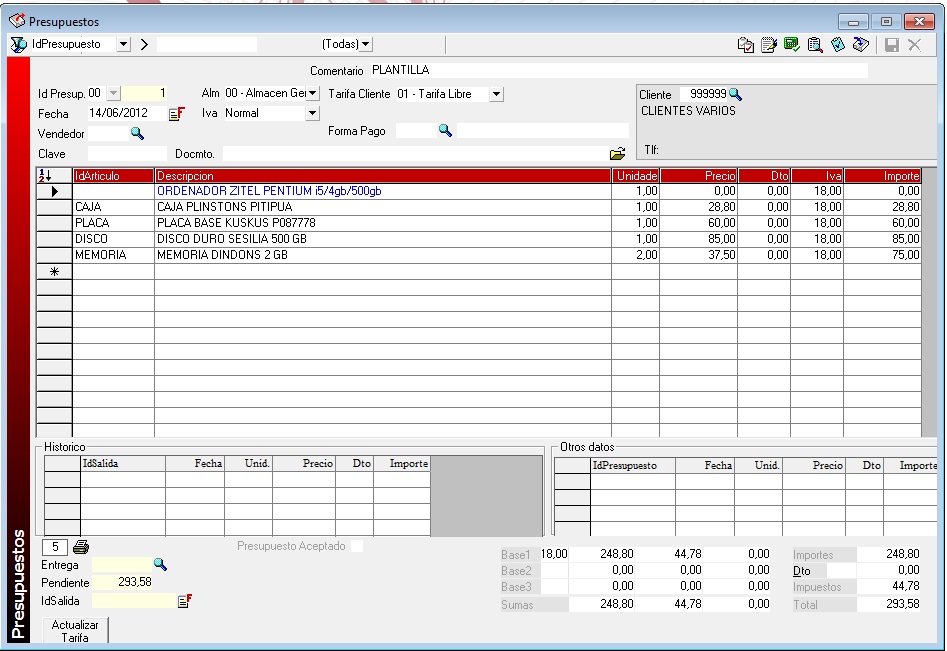Click the current row arrow selector
947x651 pixels.
coord(54,191)
